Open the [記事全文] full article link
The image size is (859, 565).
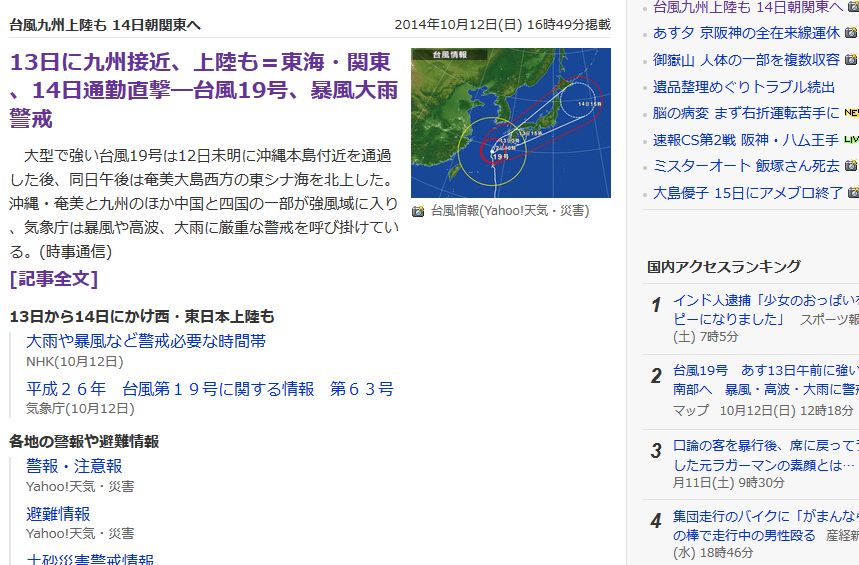pyautogui.click(x=54, y=278)
